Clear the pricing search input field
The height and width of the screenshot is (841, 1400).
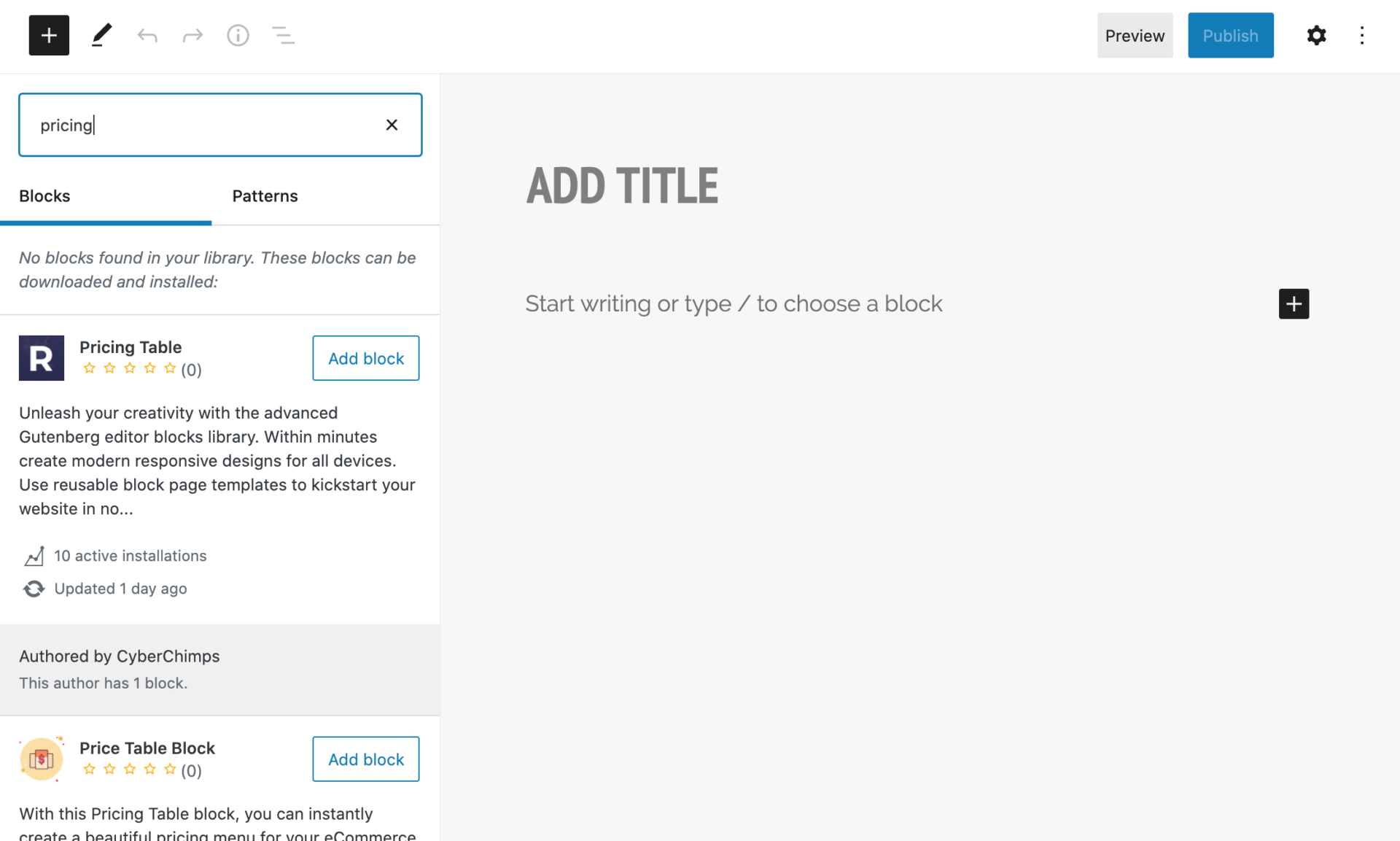[x=392, y=124]
